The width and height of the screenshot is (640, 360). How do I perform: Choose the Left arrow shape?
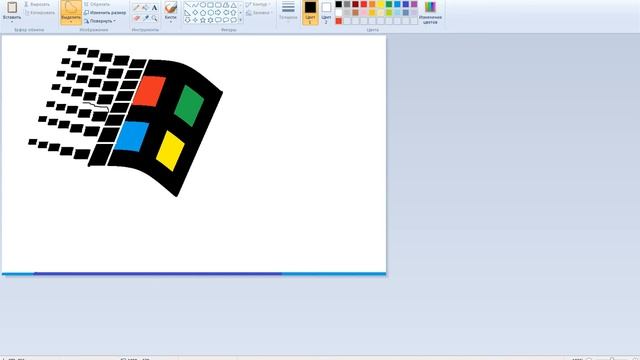pos(226,13)
